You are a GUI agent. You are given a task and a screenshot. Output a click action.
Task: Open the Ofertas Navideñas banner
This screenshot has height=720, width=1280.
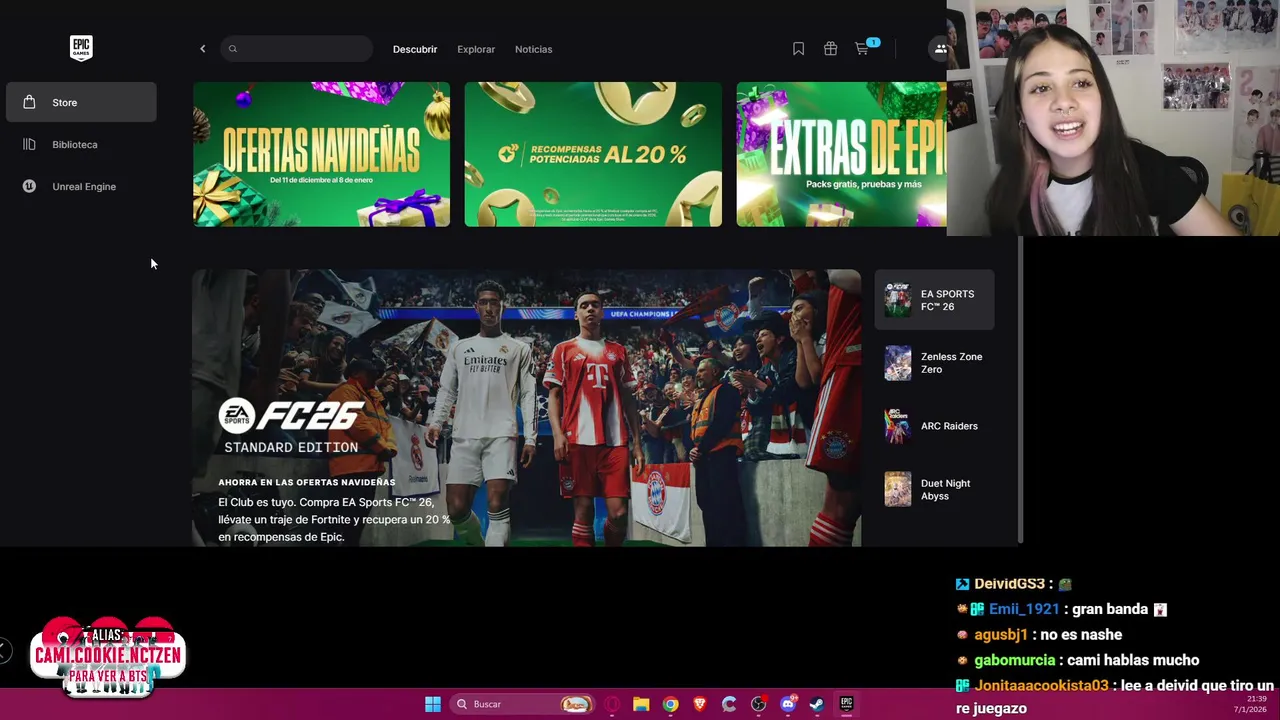pos(321,154)
